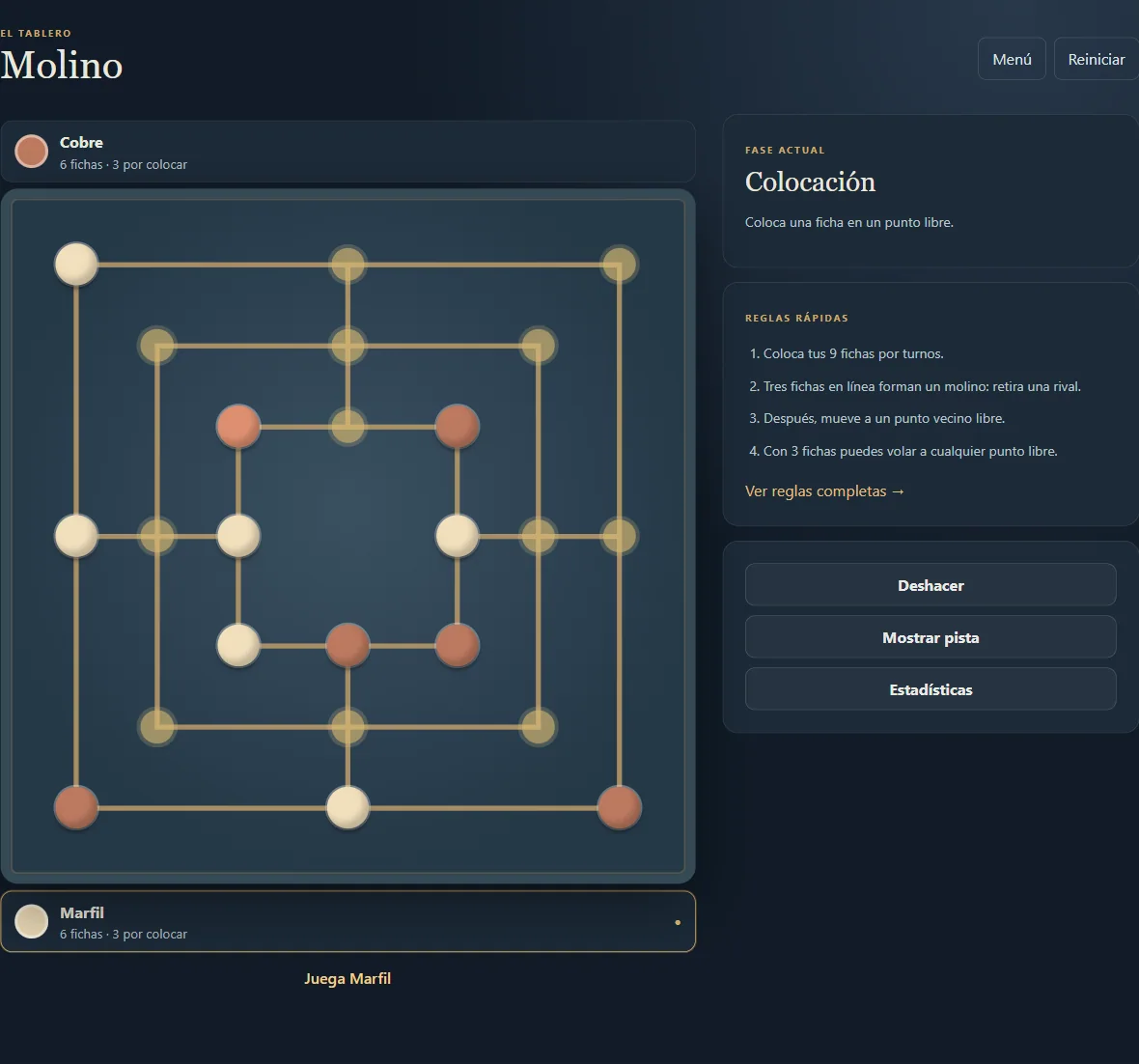Image resolution: width=1139 pixels, height=1064 pixels.
Task: Place piece on middle square bottom-right corner
Action: pos(539,726)
